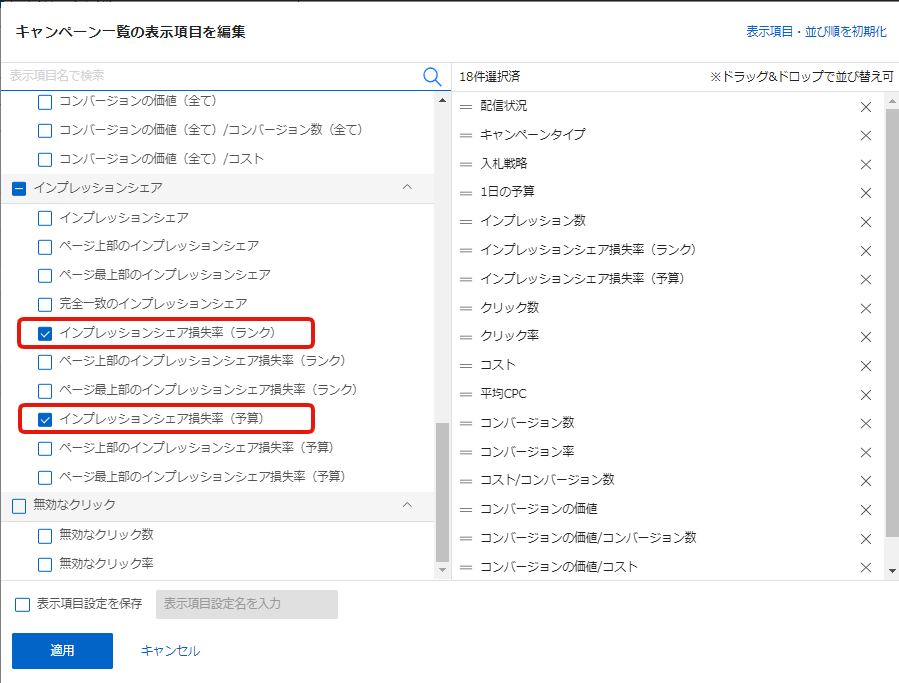Click the search magnifier icon
Viewport: 899px width, 683px height.
(432, 76)
